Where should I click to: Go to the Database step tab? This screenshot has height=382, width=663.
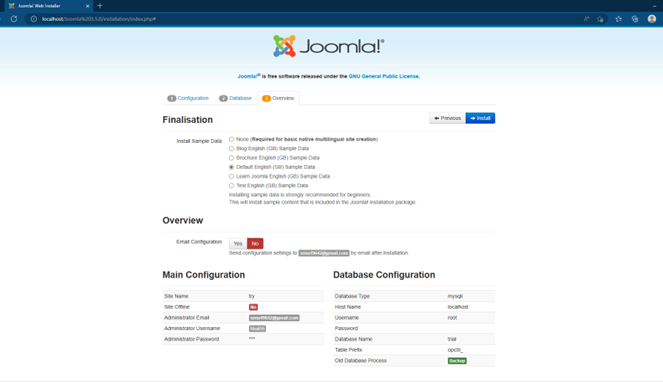236,98
